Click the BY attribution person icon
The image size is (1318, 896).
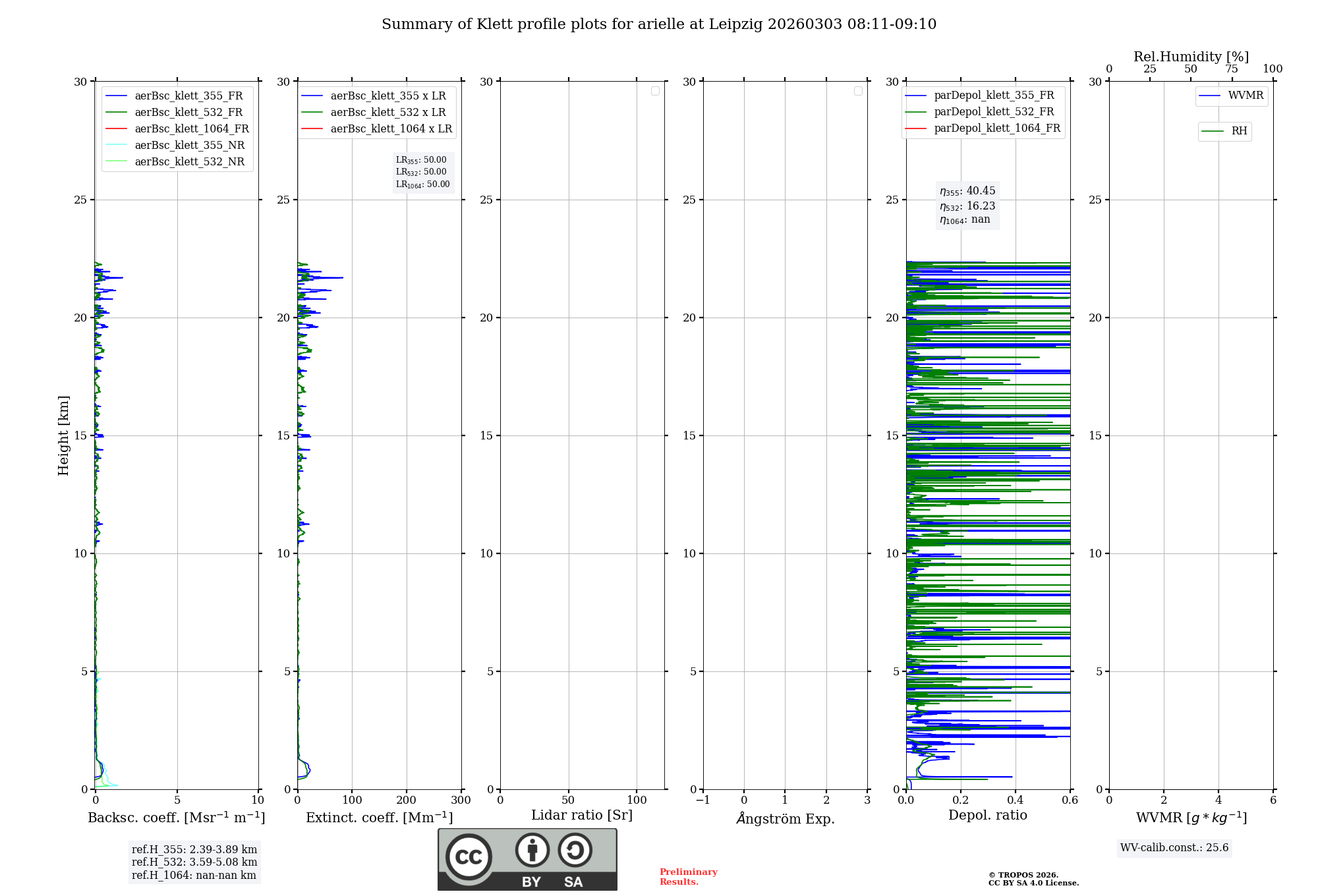click(x=532, y=850)
